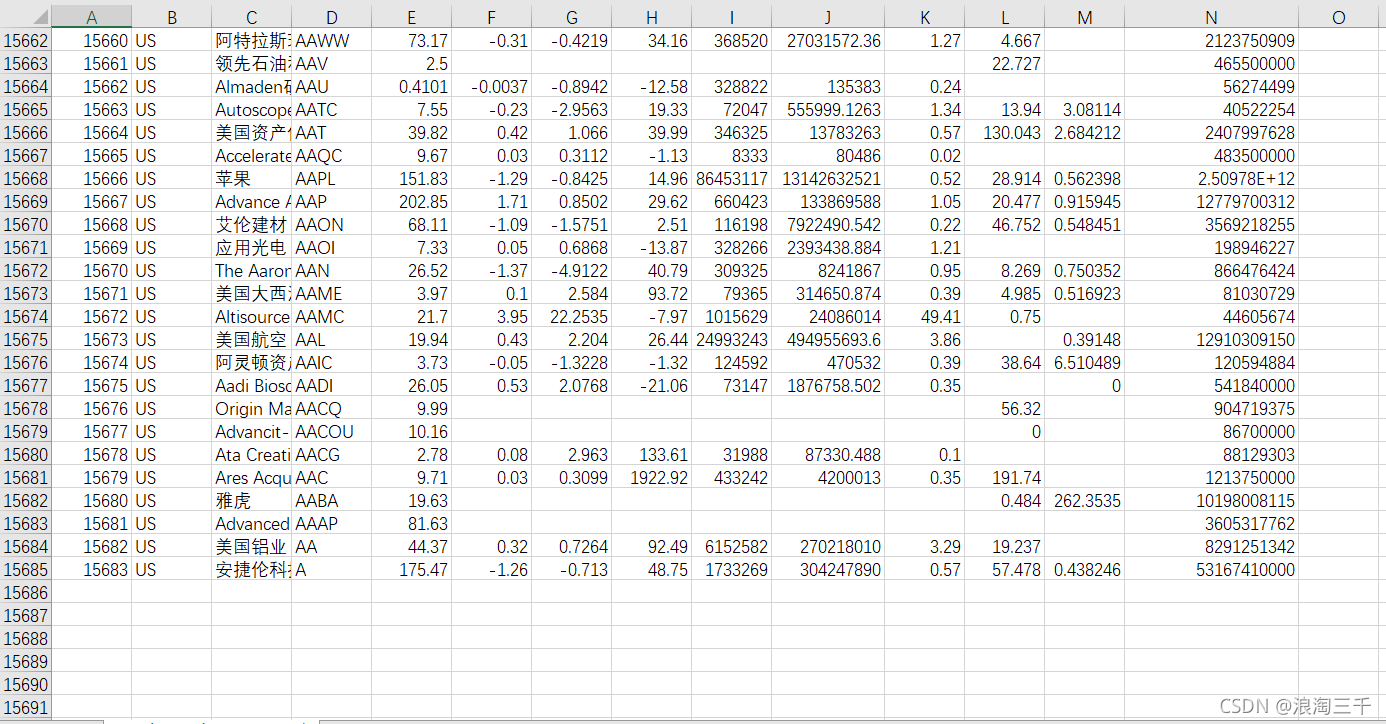Select column H header
Viewport: 1386px width, 724px height.
point(652,17)
